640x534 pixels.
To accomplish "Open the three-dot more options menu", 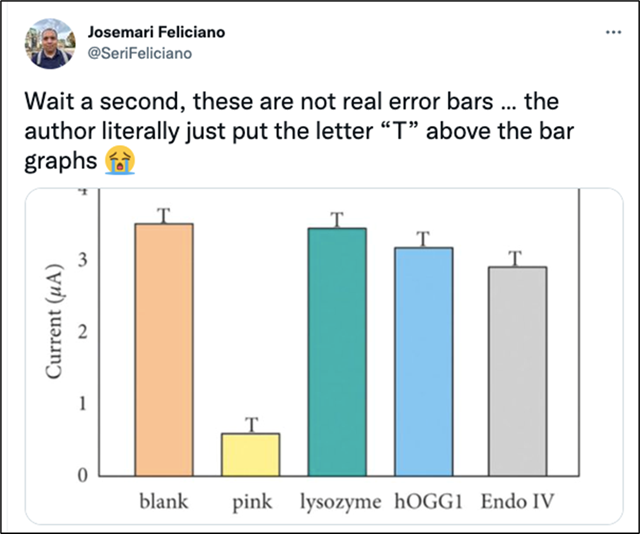I will (613, 32).
